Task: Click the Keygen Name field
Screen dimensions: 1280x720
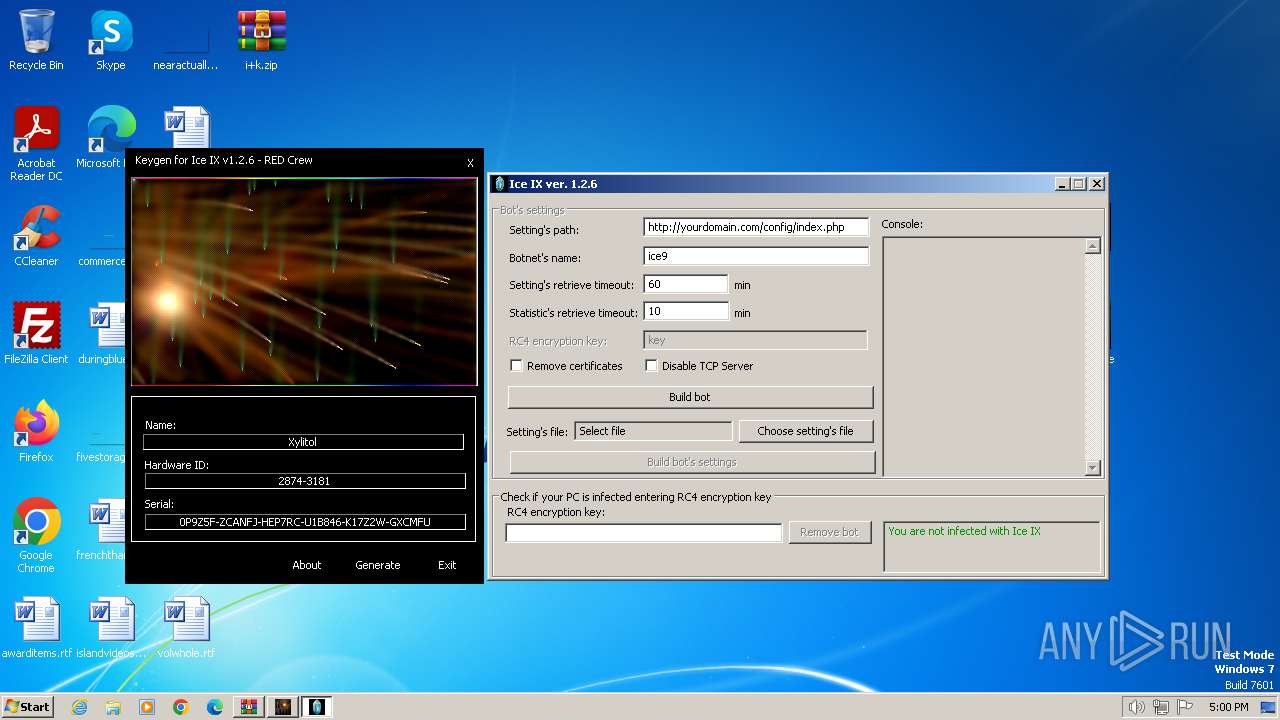Action: pyautogui.click(x=304, y=442)
